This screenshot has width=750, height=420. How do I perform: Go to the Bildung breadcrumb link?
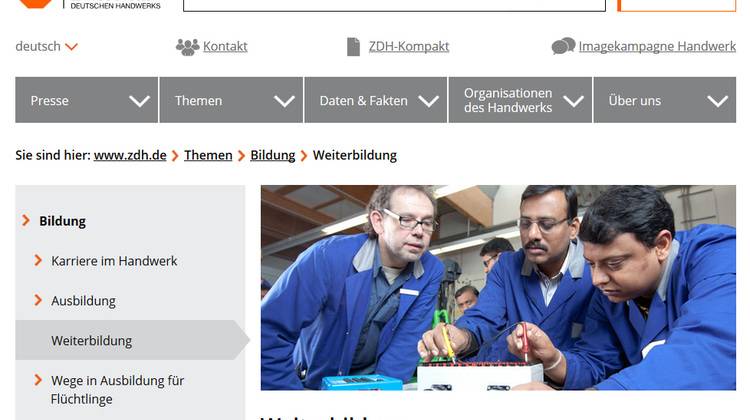[x=273, y=155]
